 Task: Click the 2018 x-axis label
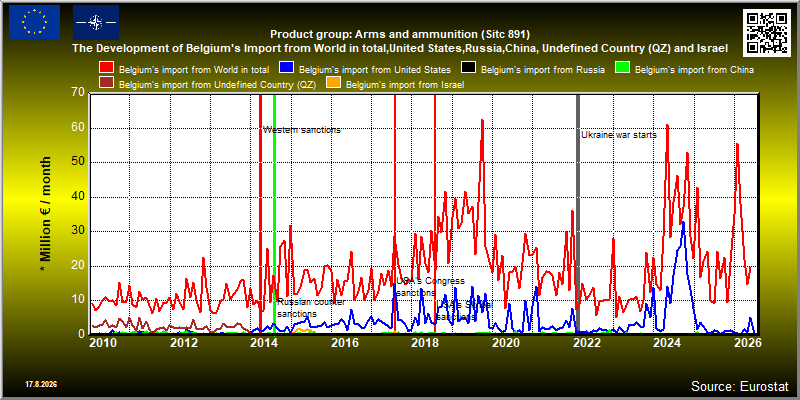425,343
